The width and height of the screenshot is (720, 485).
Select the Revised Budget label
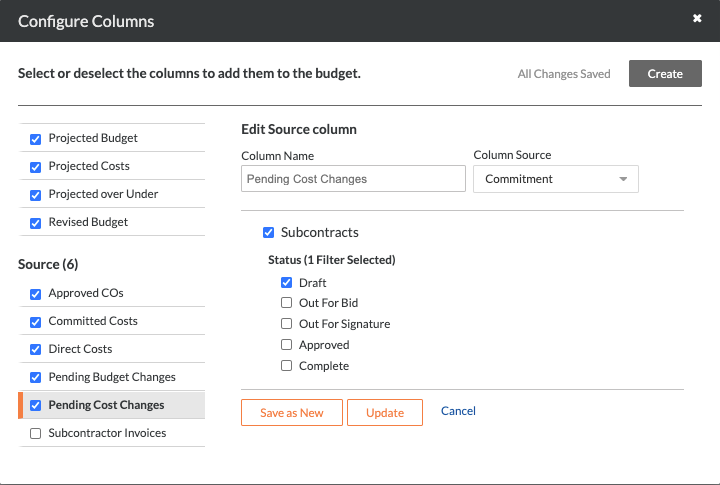[x=88, y=222]
